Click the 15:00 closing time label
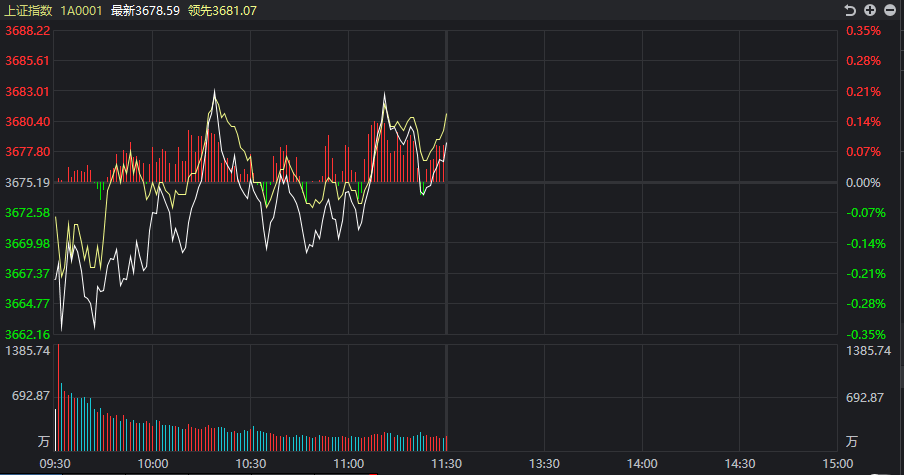 click(x=837, y=464)
